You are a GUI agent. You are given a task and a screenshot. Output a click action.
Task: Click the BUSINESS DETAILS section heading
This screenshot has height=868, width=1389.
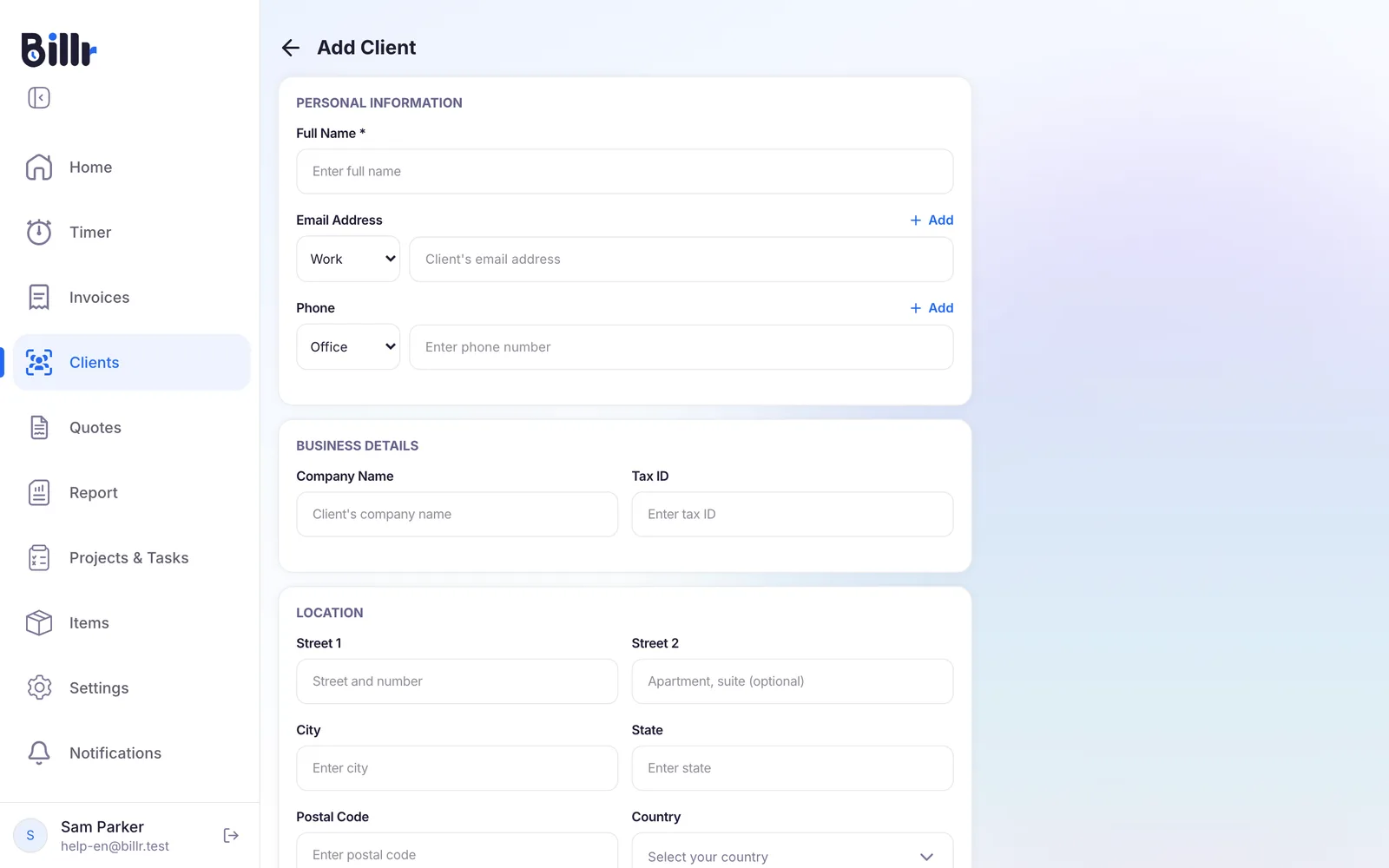point(358,446)
